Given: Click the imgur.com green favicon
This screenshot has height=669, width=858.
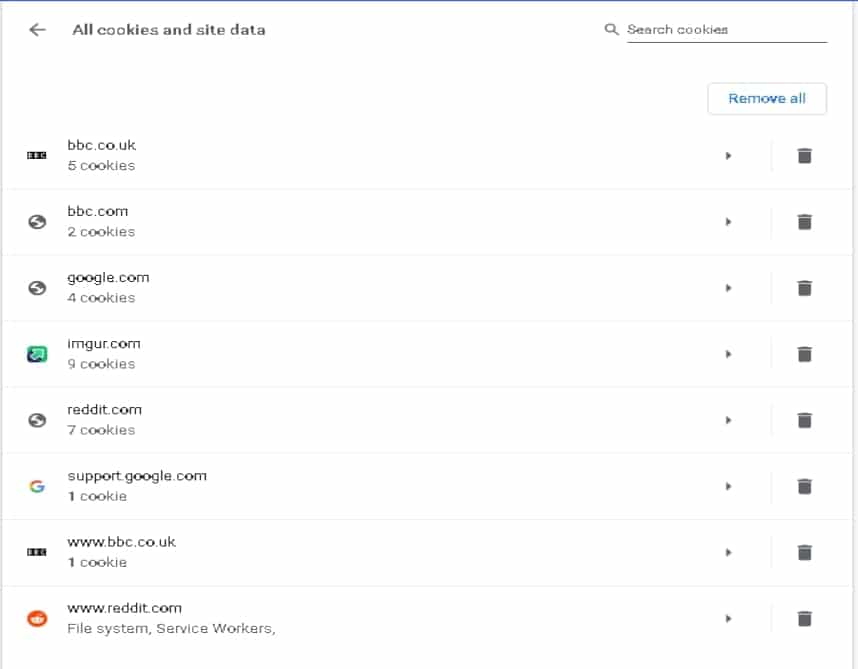Looking at the screenshot, I should click(37, 354).
